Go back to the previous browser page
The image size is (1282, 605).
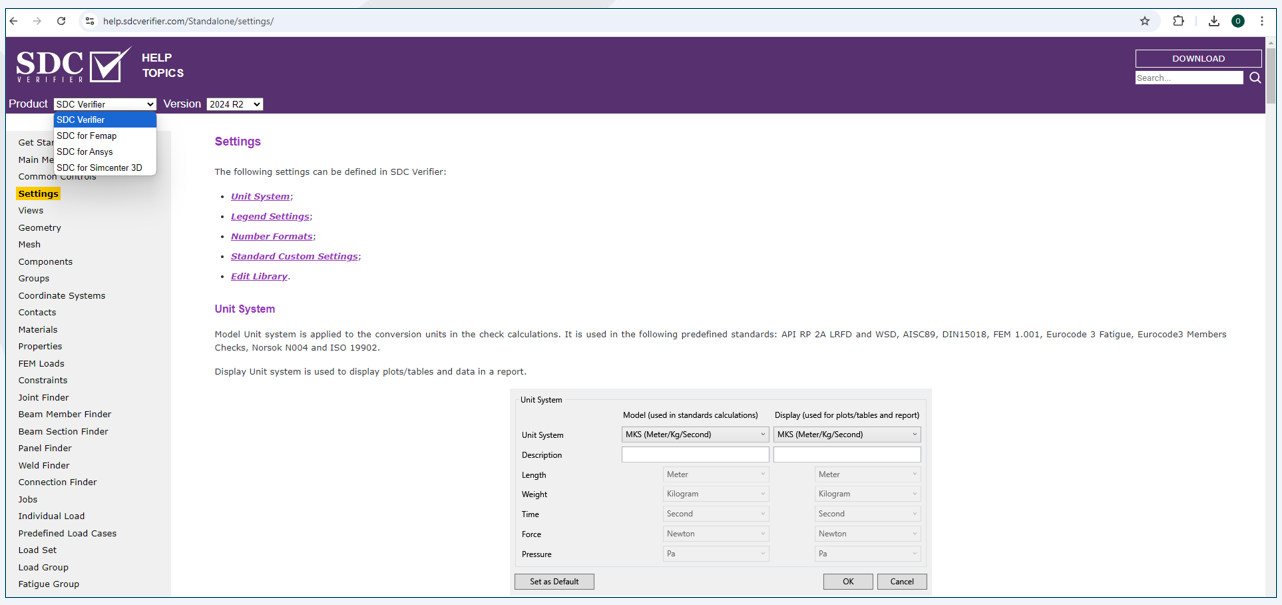[x=14, y=21]
